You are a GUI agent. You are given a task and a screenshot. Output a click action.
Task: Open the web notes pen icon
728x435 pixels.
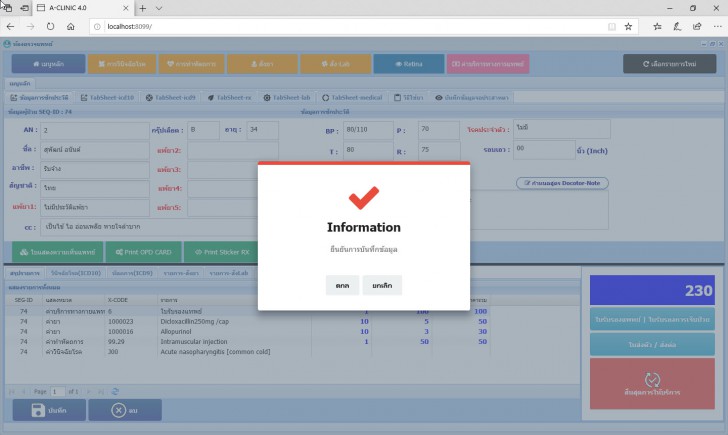coord(677,26)
